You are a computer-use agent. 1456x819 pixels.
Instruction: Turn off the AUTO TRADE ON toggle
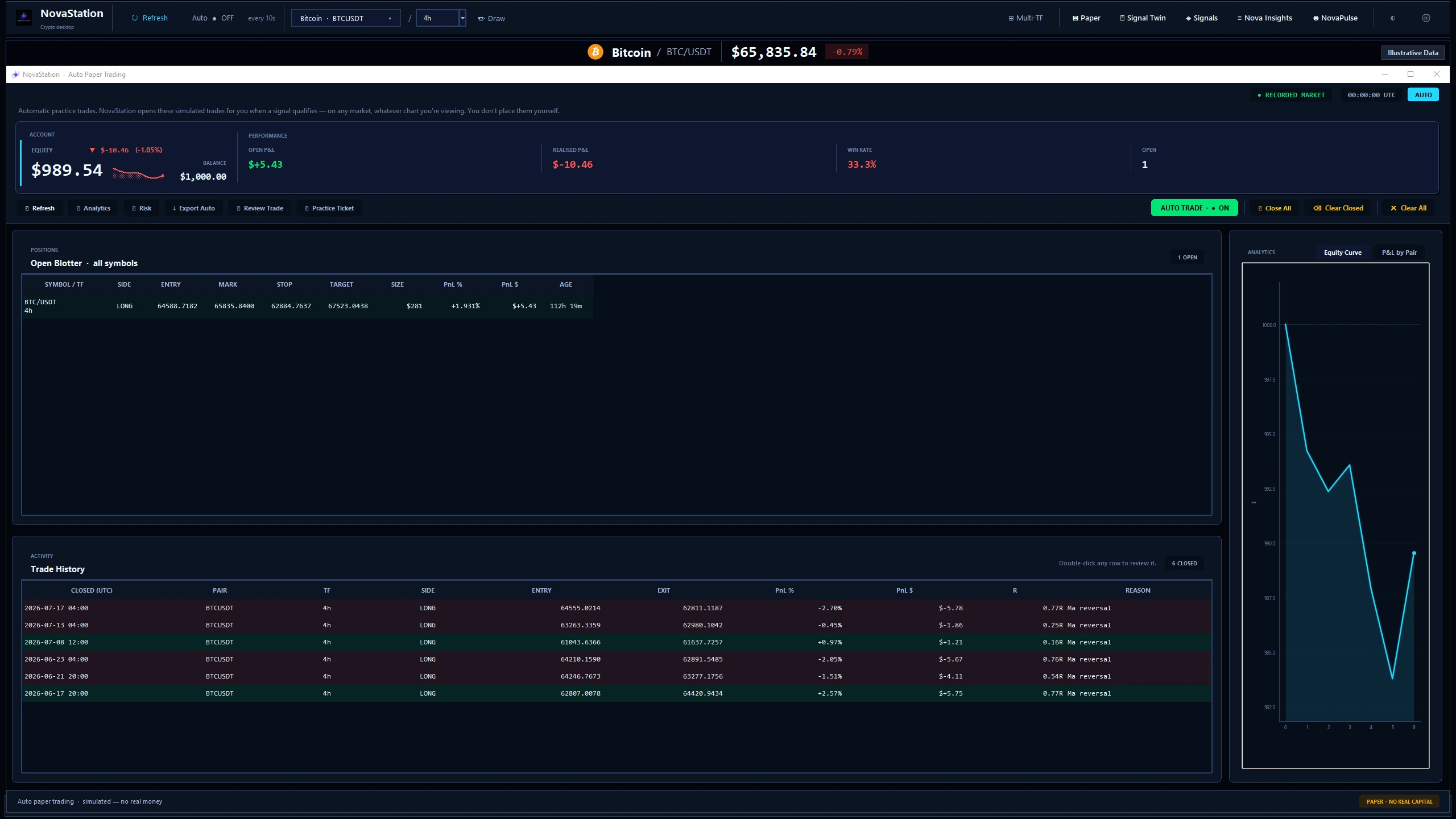click(1194, 208)
